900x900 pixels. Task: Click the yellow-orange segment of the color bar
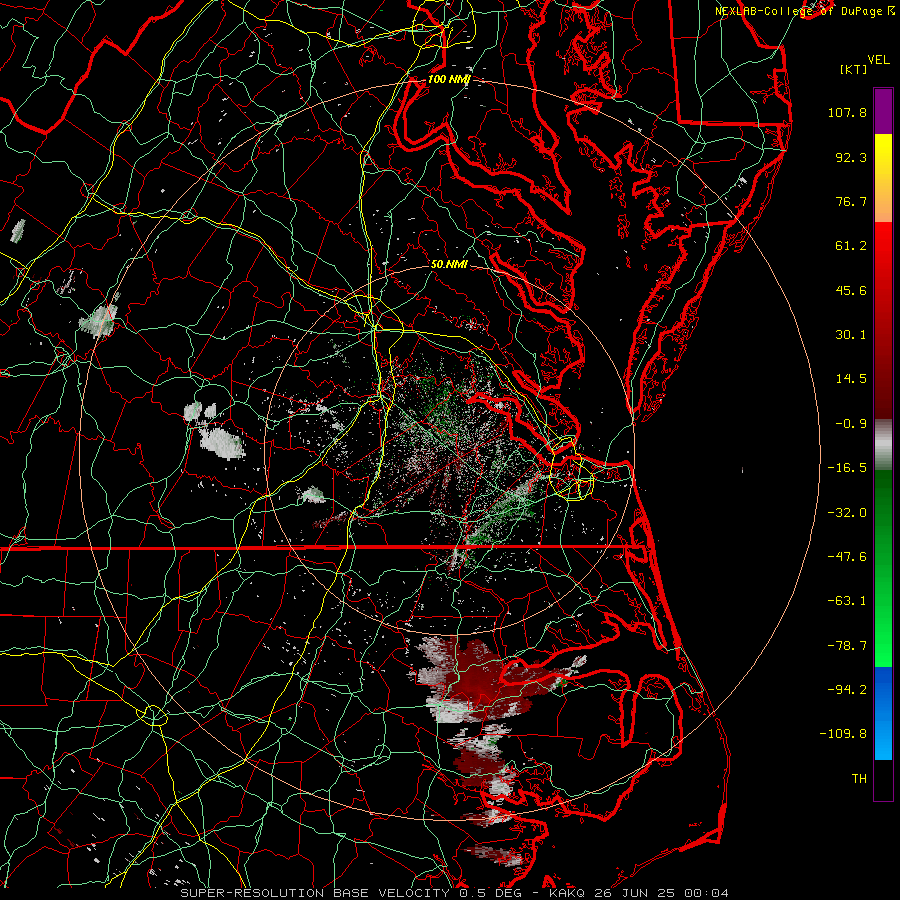coord(883,178)
